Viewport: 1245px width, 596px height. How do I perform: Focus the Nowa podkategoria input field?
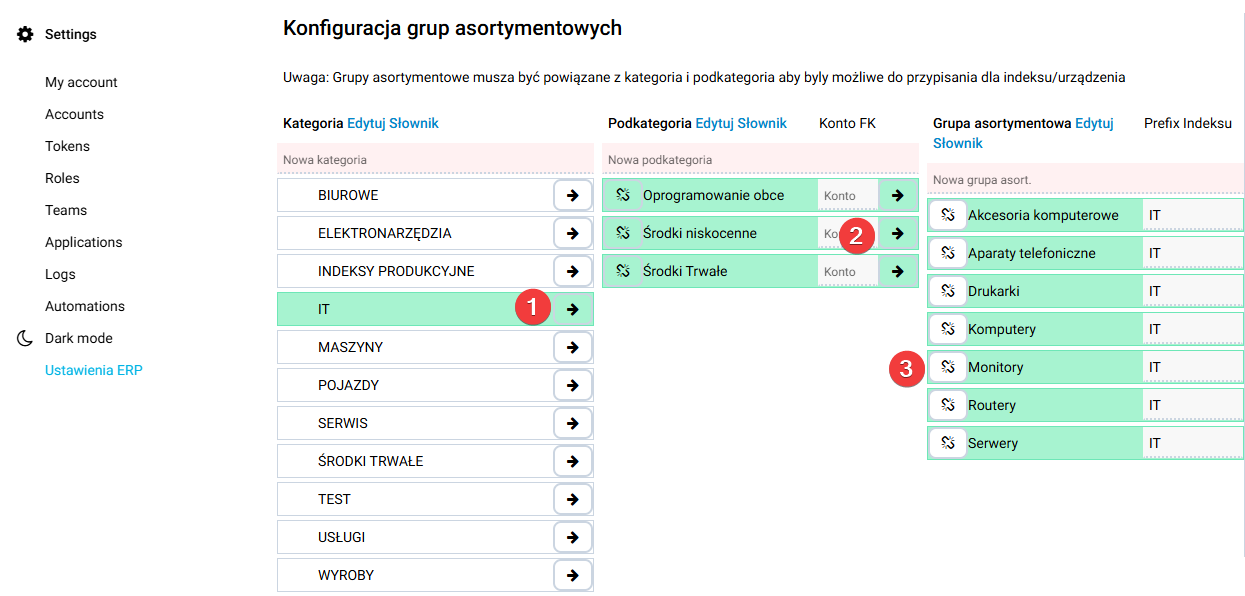click(x=760, y=160)
